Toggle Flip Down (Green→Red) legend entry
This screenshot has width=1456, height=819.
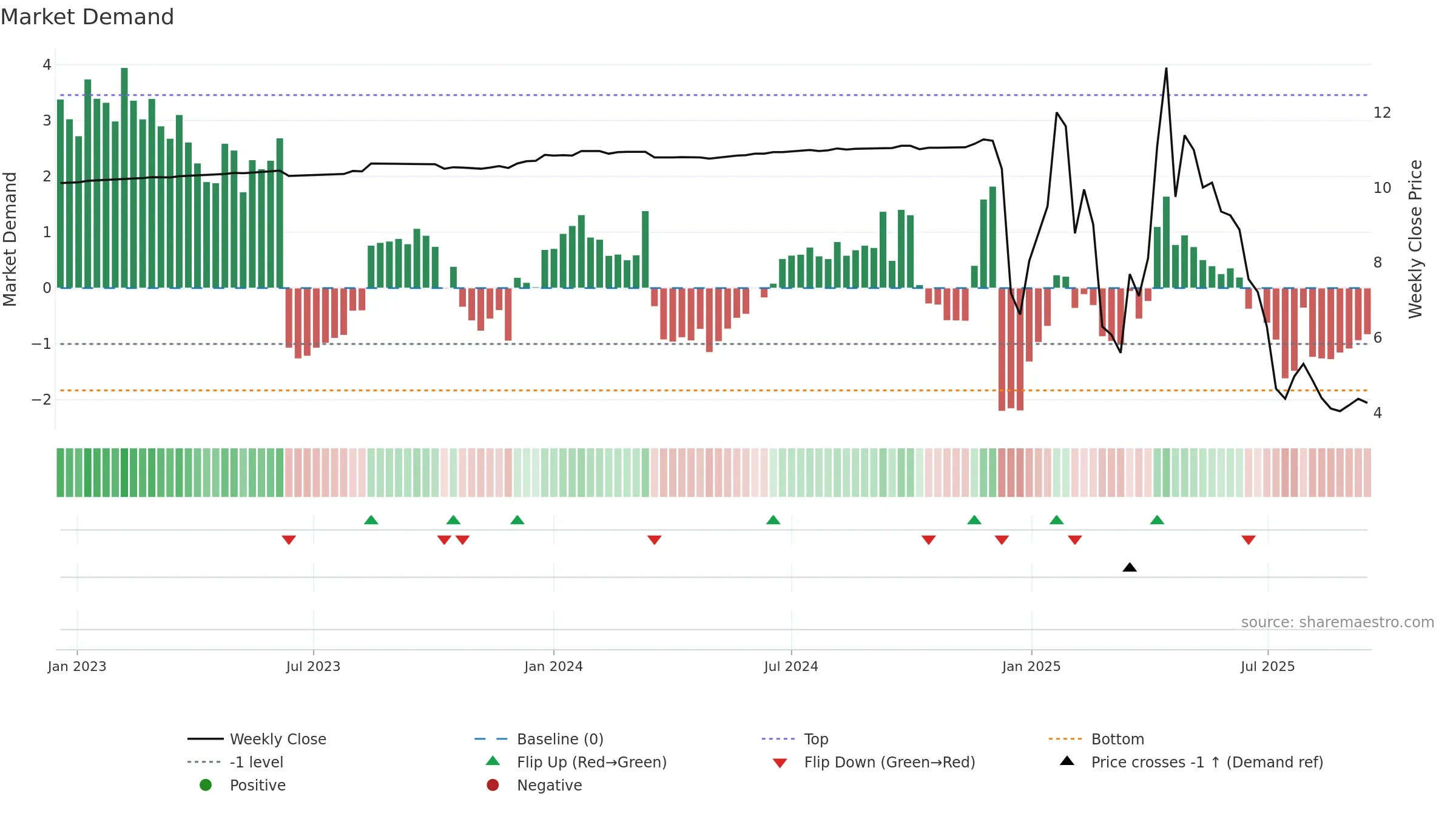[874, 762]
